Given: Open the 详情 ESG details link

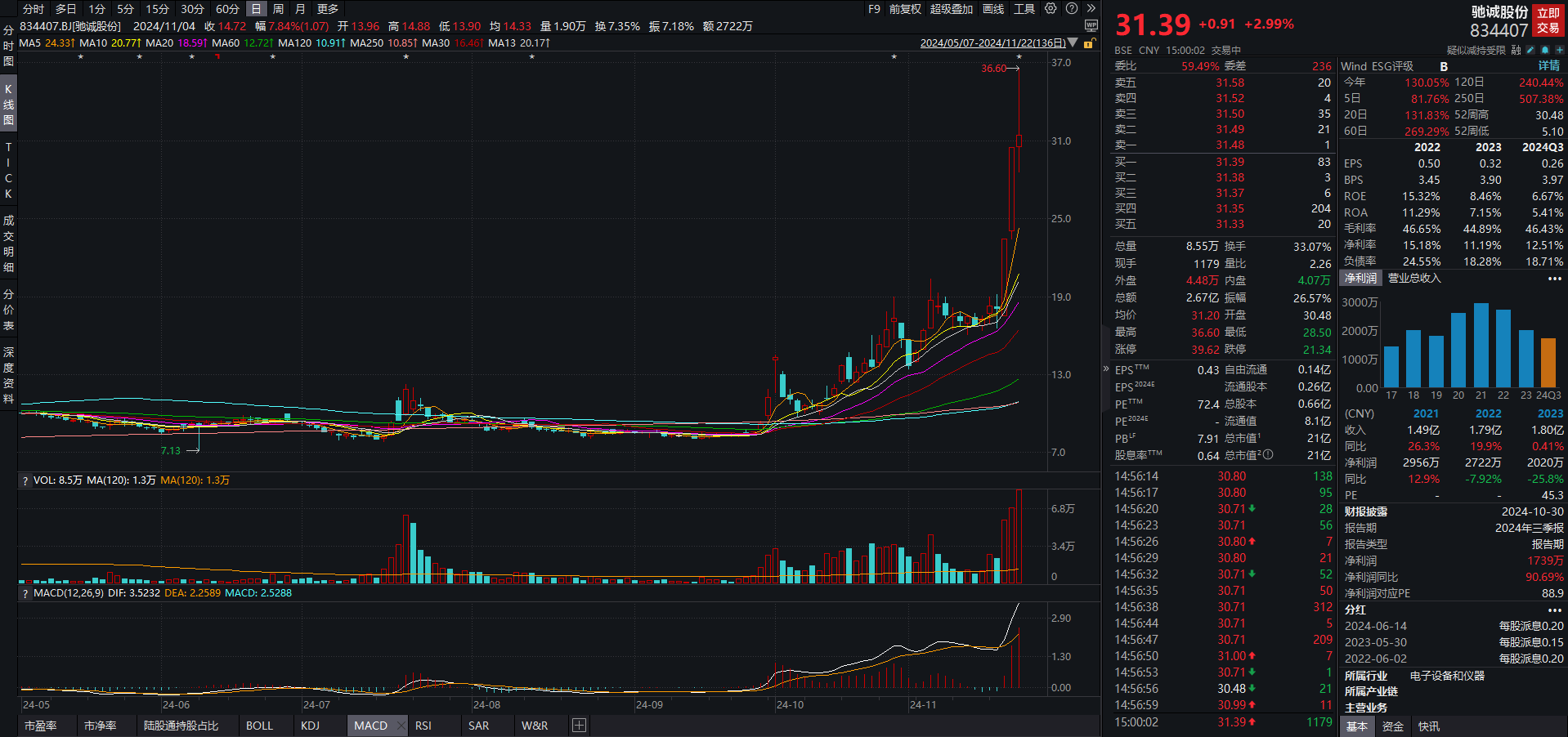Looking at the screenshot, I should point(1549,65).
